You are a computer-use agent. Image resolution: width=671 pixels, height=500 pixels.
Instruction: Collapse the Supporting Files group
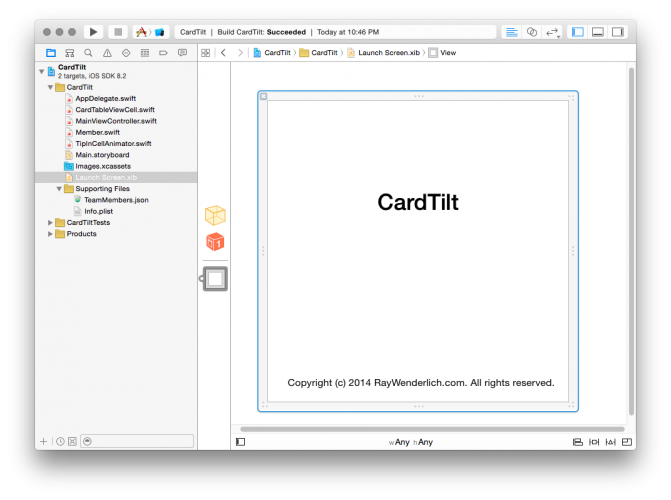(x=59, y=188)
